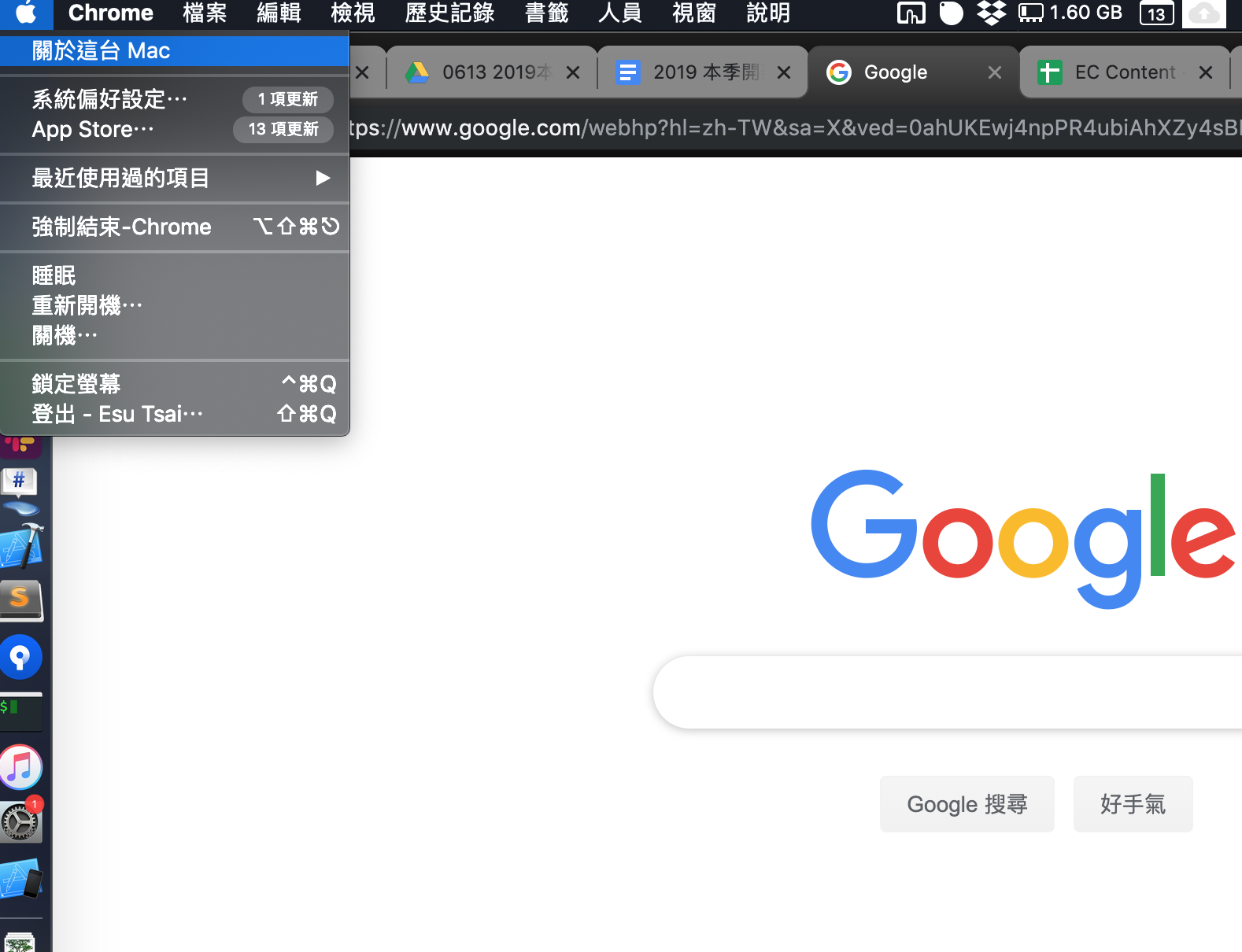Viewport: 1242px width, 952px height.
Task: Open App Store from Apple menu
Action: pyautogui.click(x=175, y=129)
